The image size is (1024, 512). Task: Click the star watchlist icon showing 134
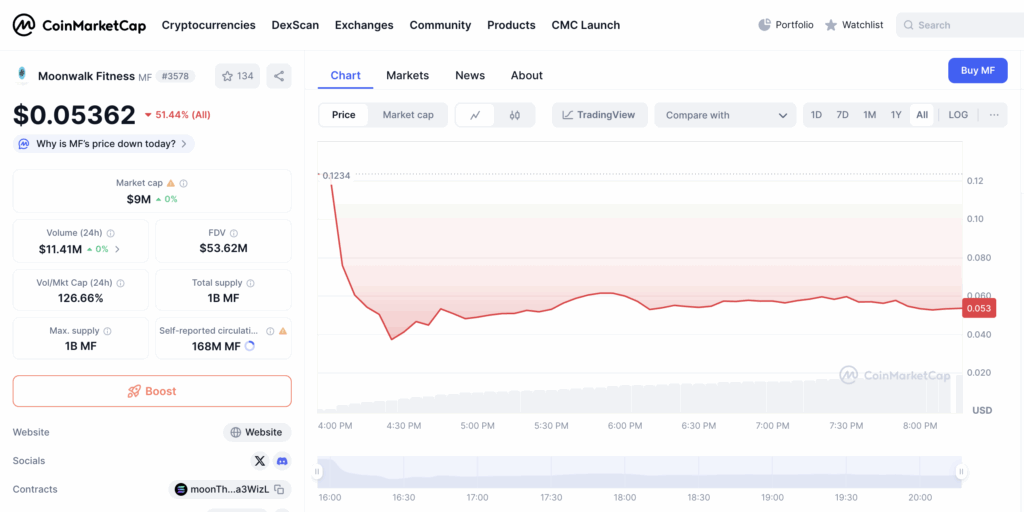point(237,76)
